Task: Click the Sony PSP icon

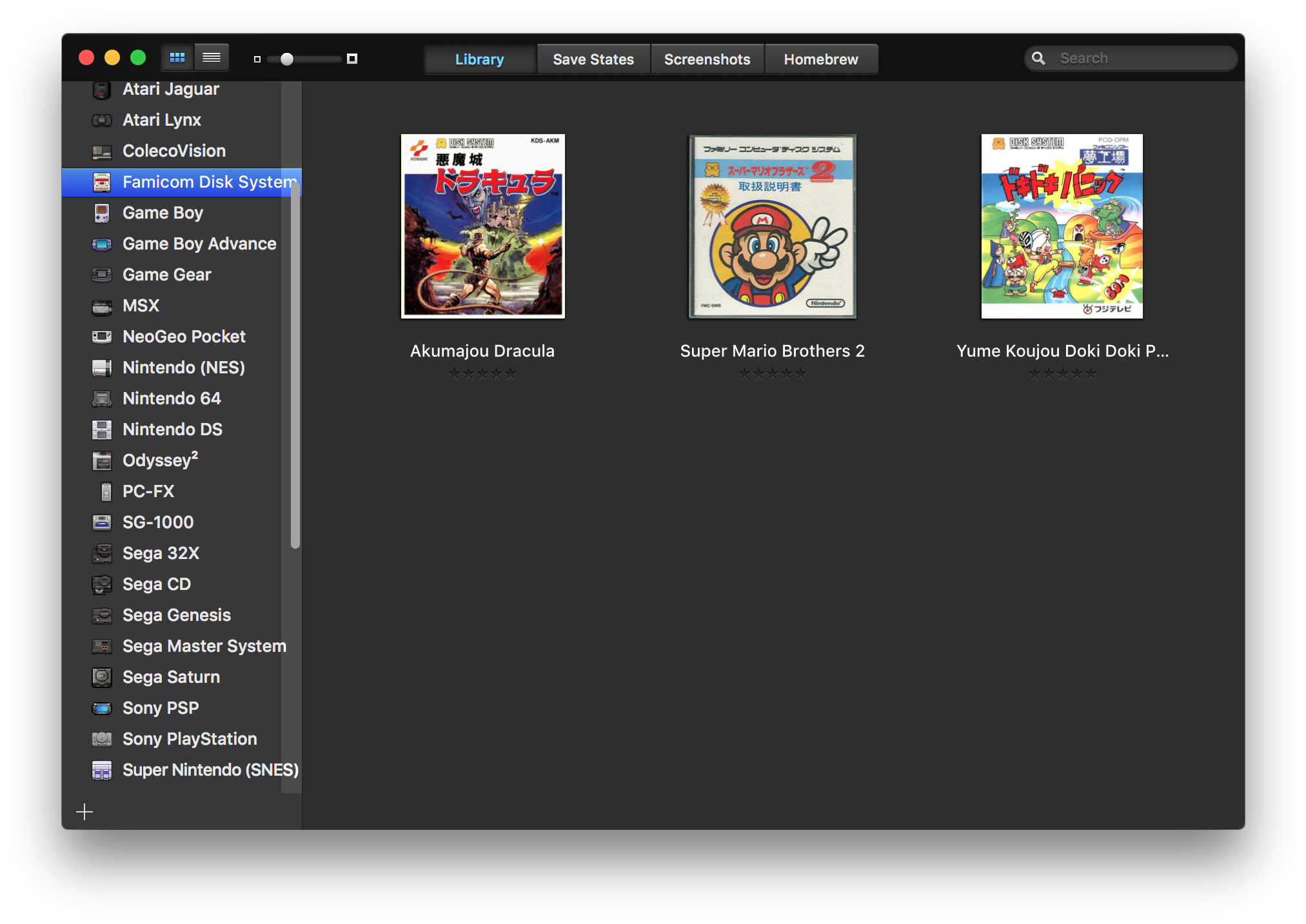Action: click(102, 708)
